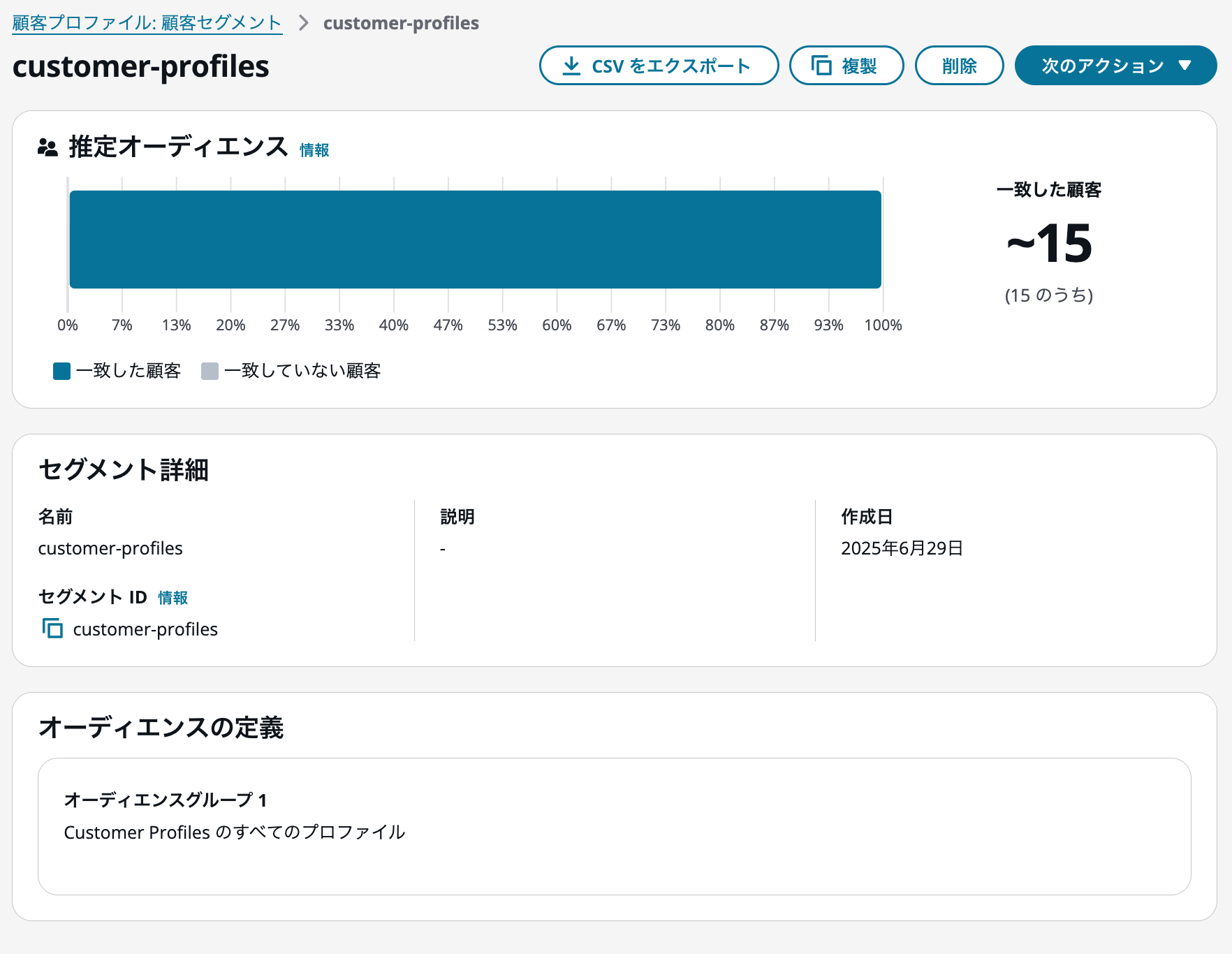Open 顧客プロファイル: 顧客セグメント breadcrumb link
This screenshot has width=1232, height=954.
pyautogui.click(x=147, y=23)
